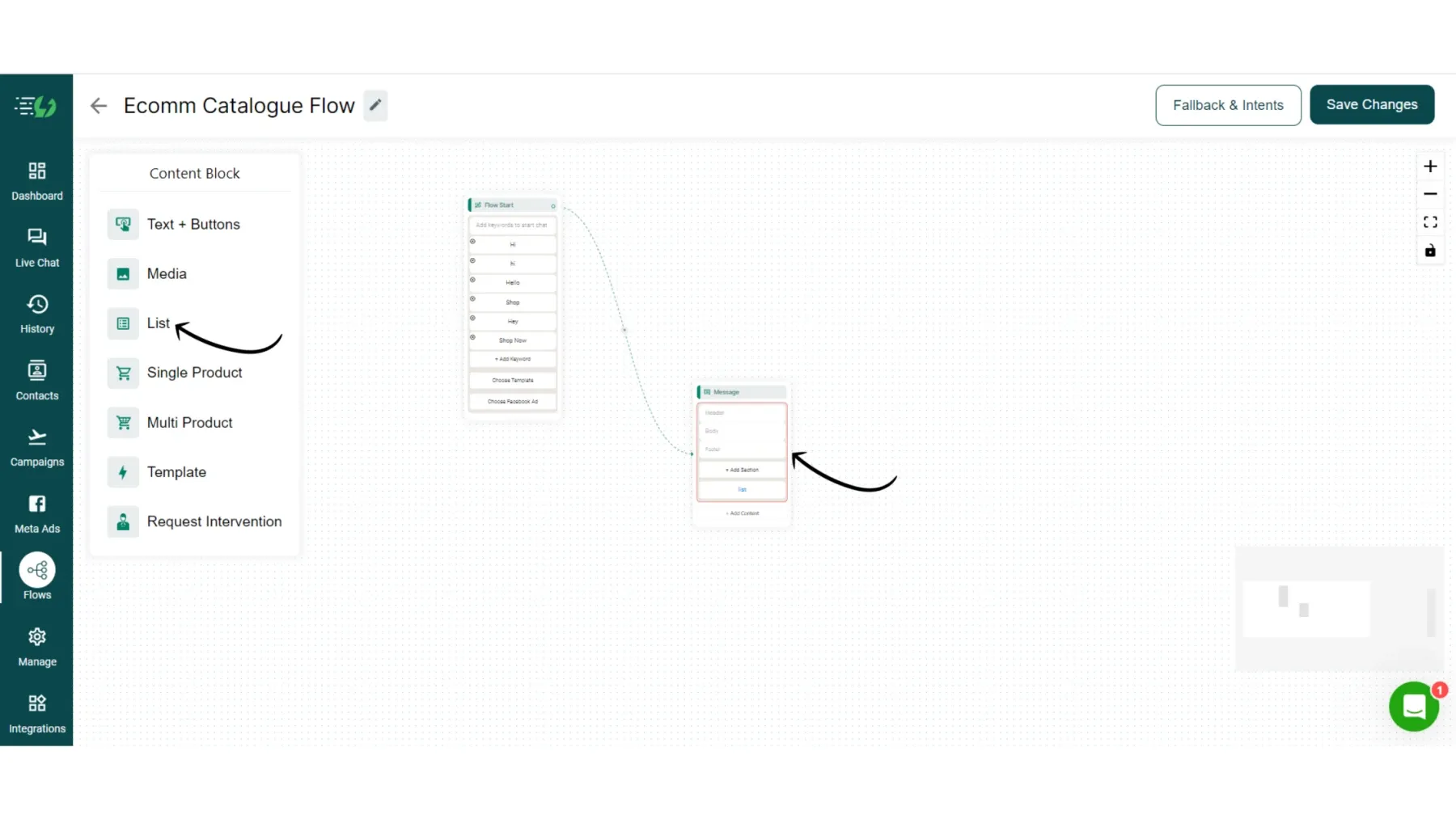The height and width of the screenshot is (819, 1456).
Task: Fit the flow view to screen
Action: [1430, 222]
